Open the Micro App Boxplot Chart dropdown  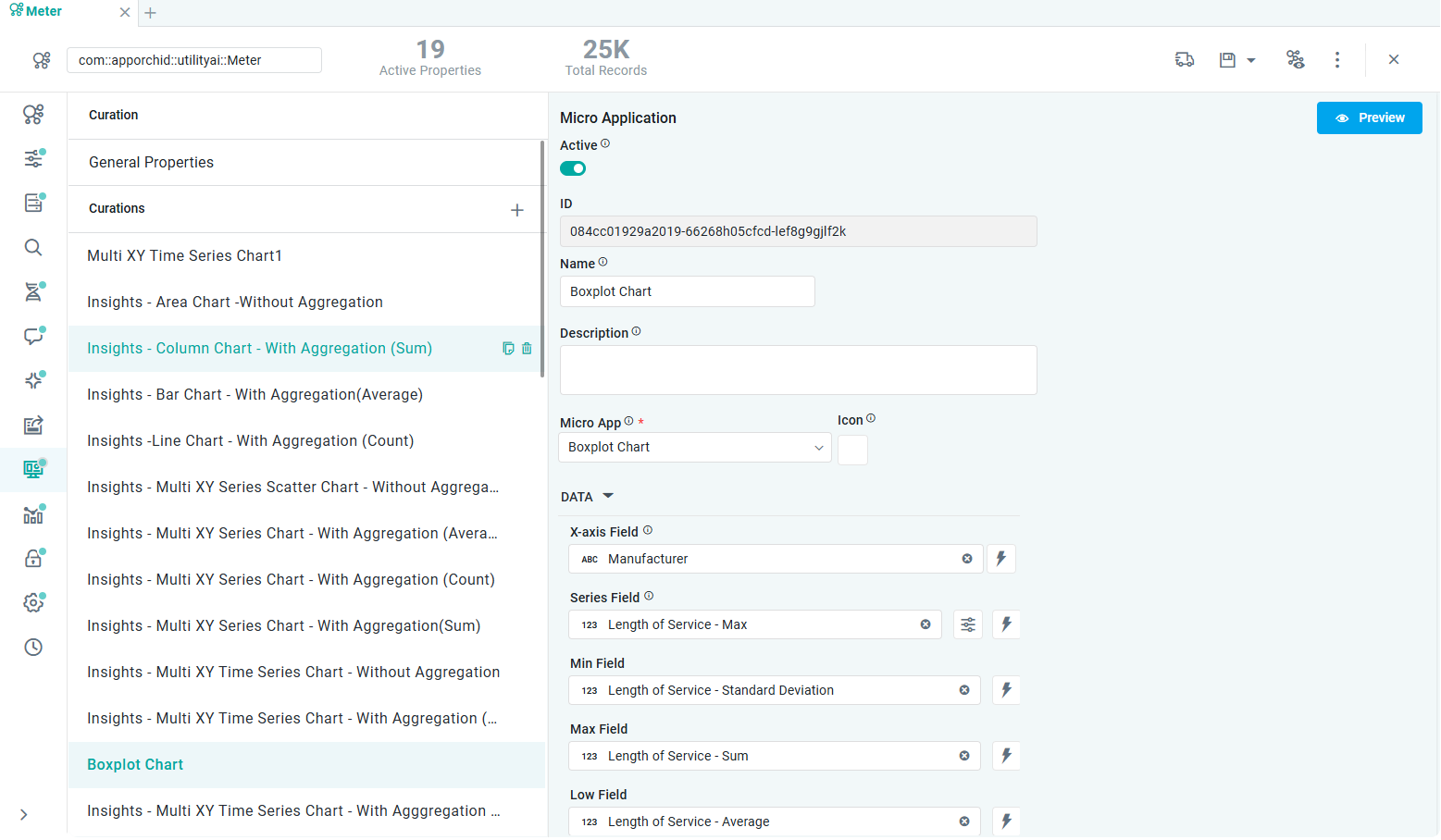[694, 448]
